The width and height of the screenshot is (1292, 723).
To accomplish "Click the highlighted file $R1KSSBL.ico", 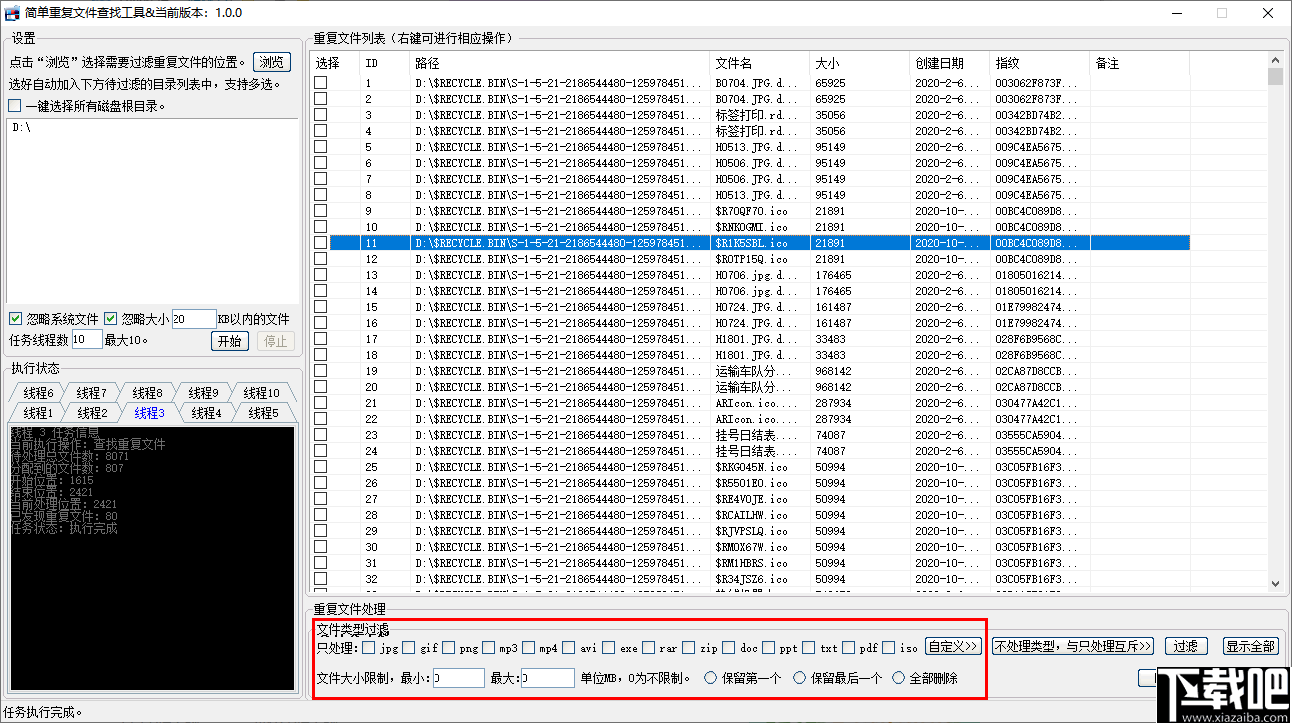I will tap(751, 243).
